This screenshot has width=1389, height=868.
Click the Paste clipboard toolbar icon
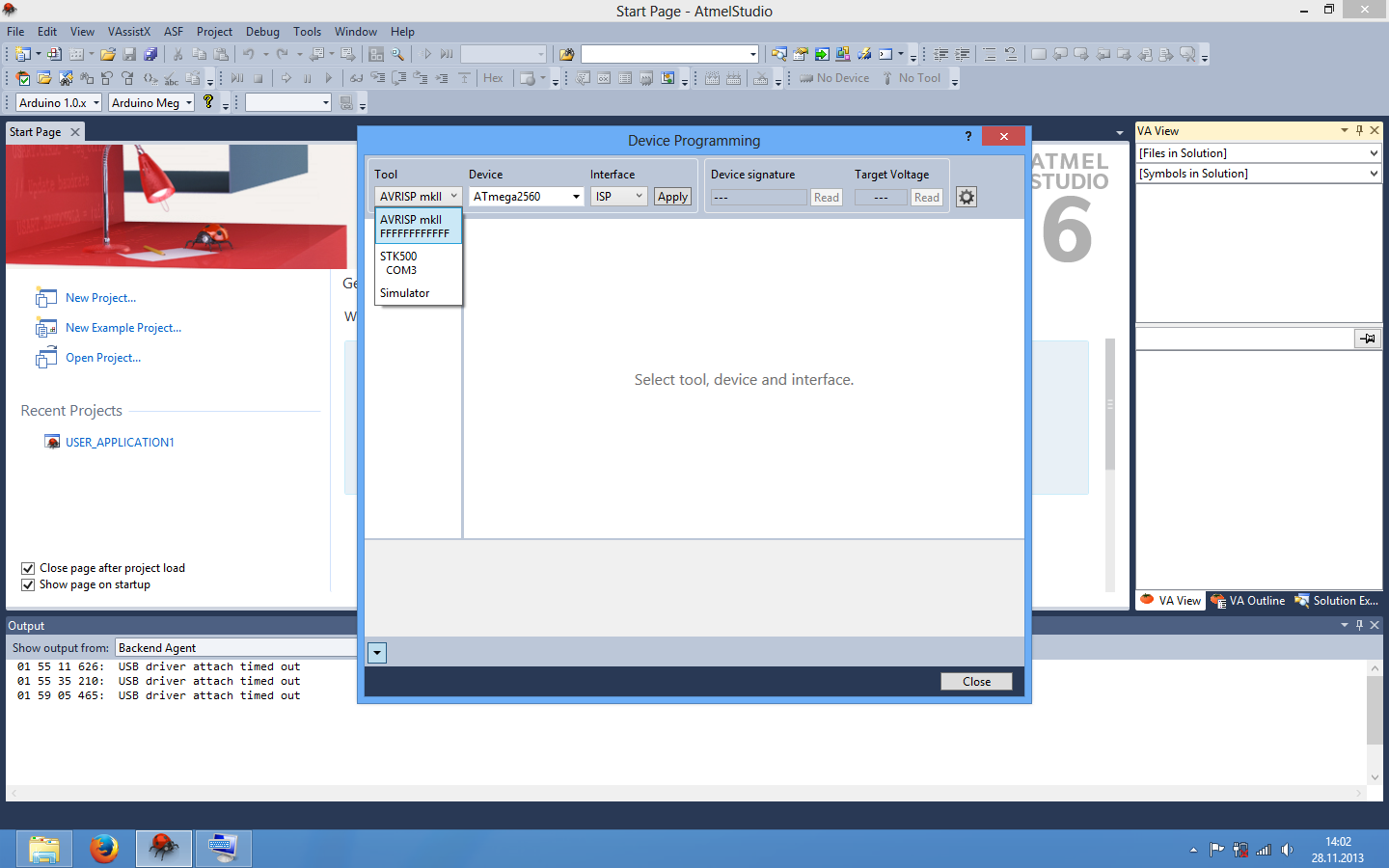pyautogui.click(x=221, y=54)
